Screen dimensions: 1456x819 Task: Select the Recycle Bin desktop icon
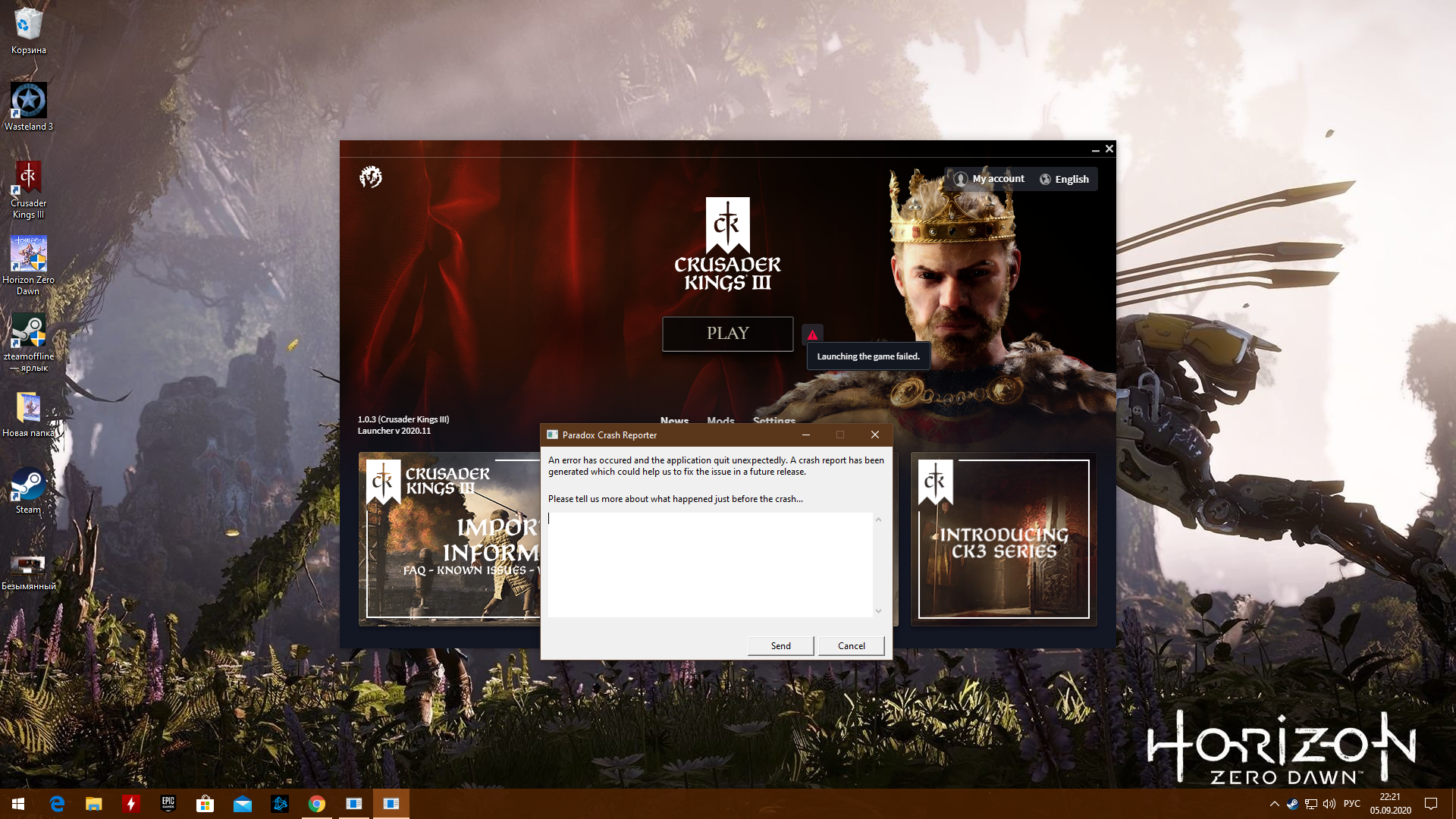29,30
